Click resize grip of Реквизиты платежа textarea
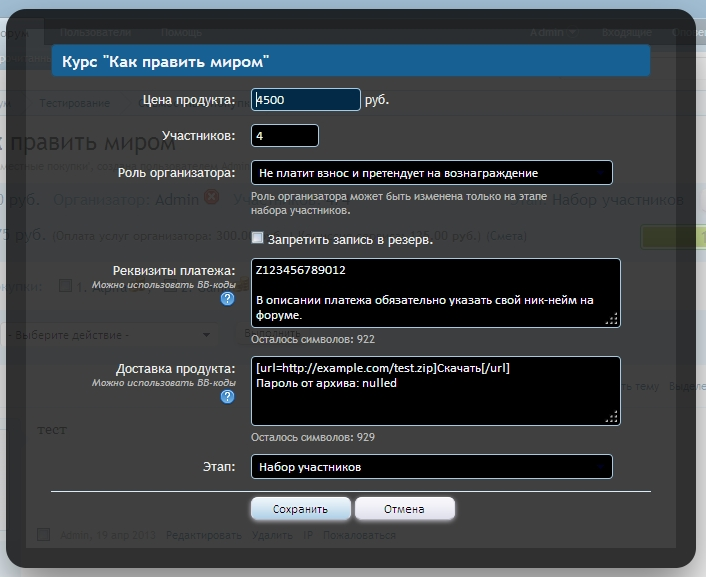The height and width of the screenshot is (577, 706). (613, 320)
